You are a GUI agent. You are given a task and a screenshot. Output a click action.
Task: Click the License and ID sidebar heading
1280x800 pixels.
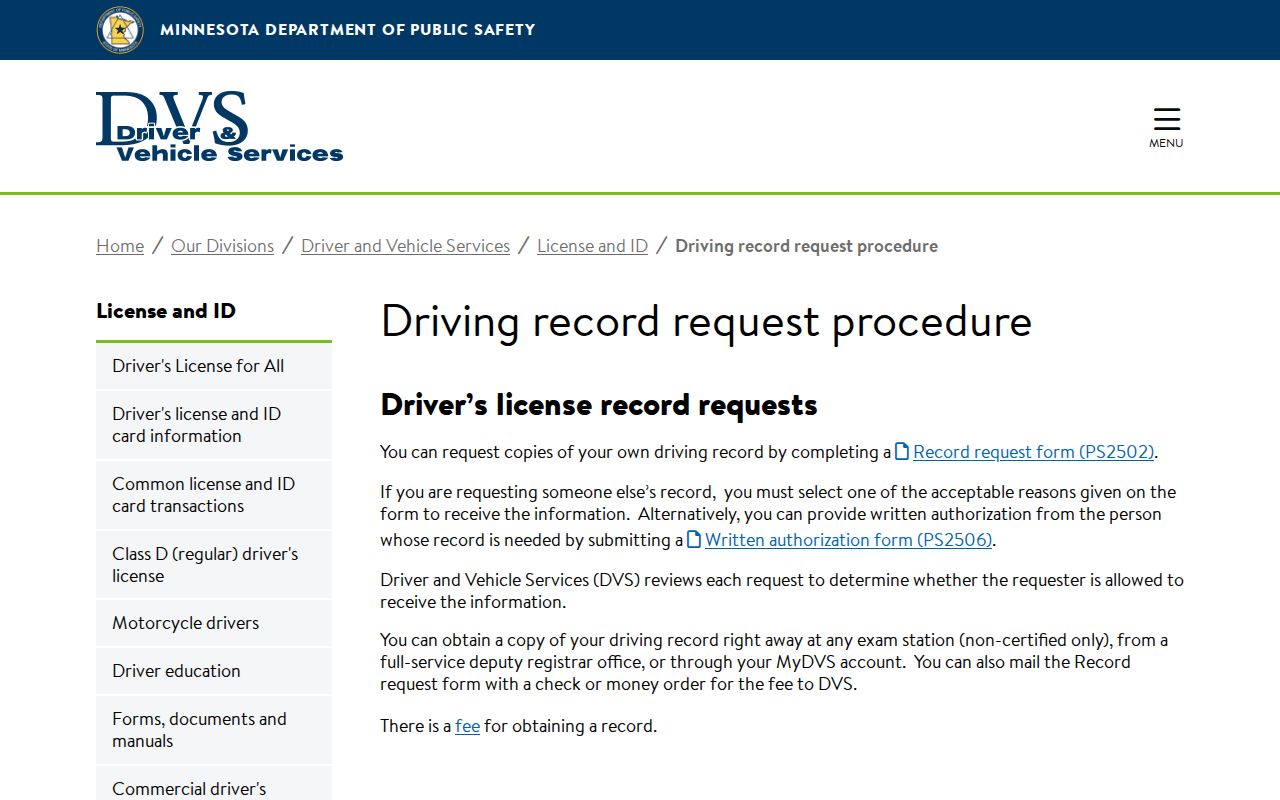pyautogui.click(x=166, y=311)
